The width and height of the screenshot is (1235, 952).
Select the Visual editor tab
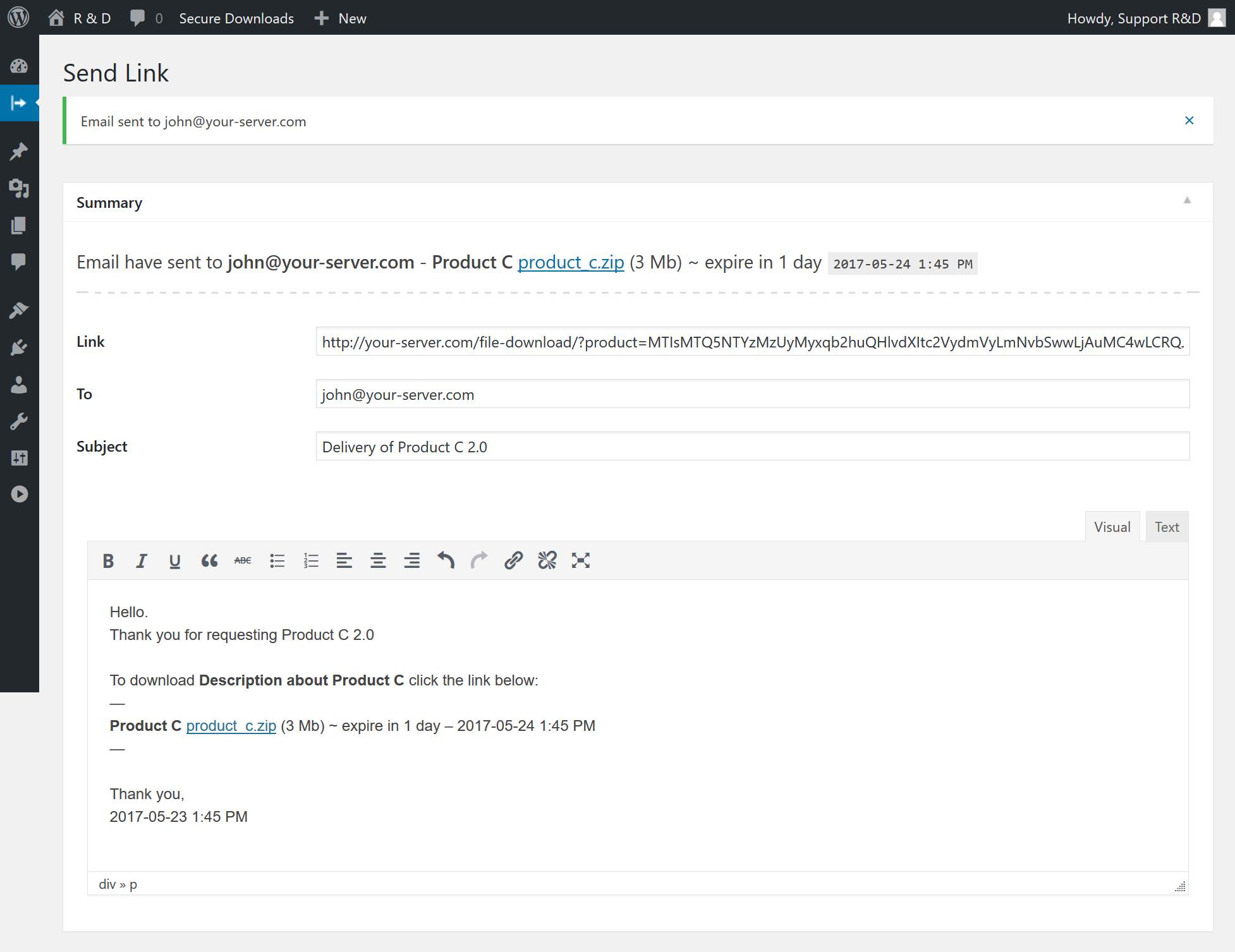pyautogui.click(x=1112, y=527)
